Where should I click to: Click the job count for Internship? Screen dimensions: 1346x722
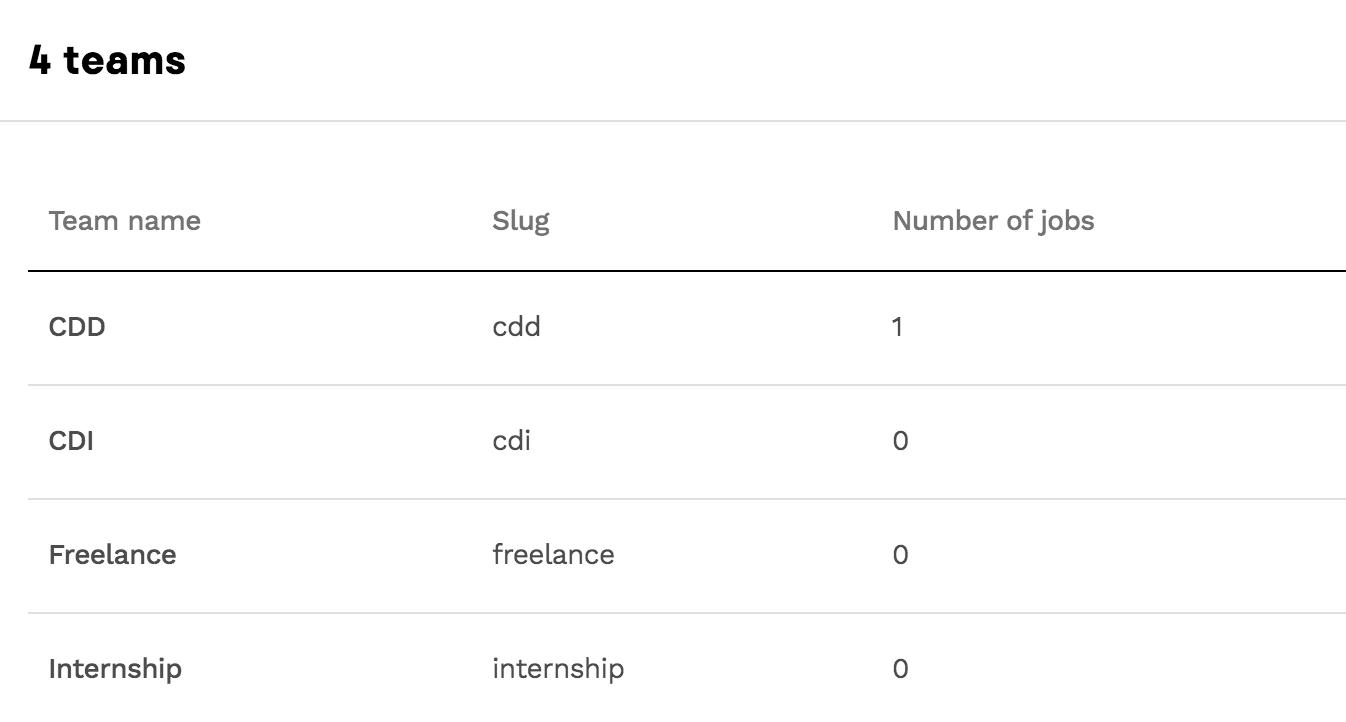900,668
